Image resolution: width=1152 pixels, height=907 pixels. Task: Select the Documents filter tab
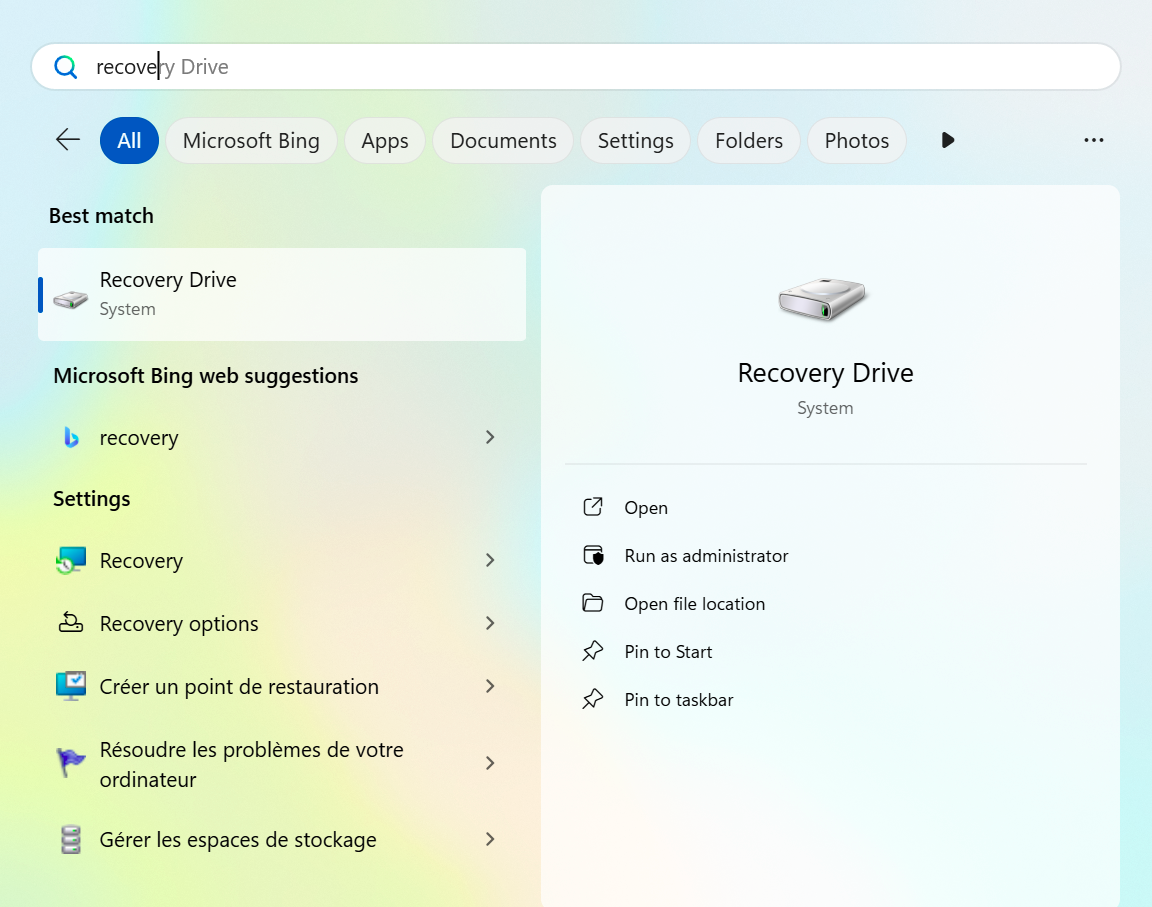point(503,141)
